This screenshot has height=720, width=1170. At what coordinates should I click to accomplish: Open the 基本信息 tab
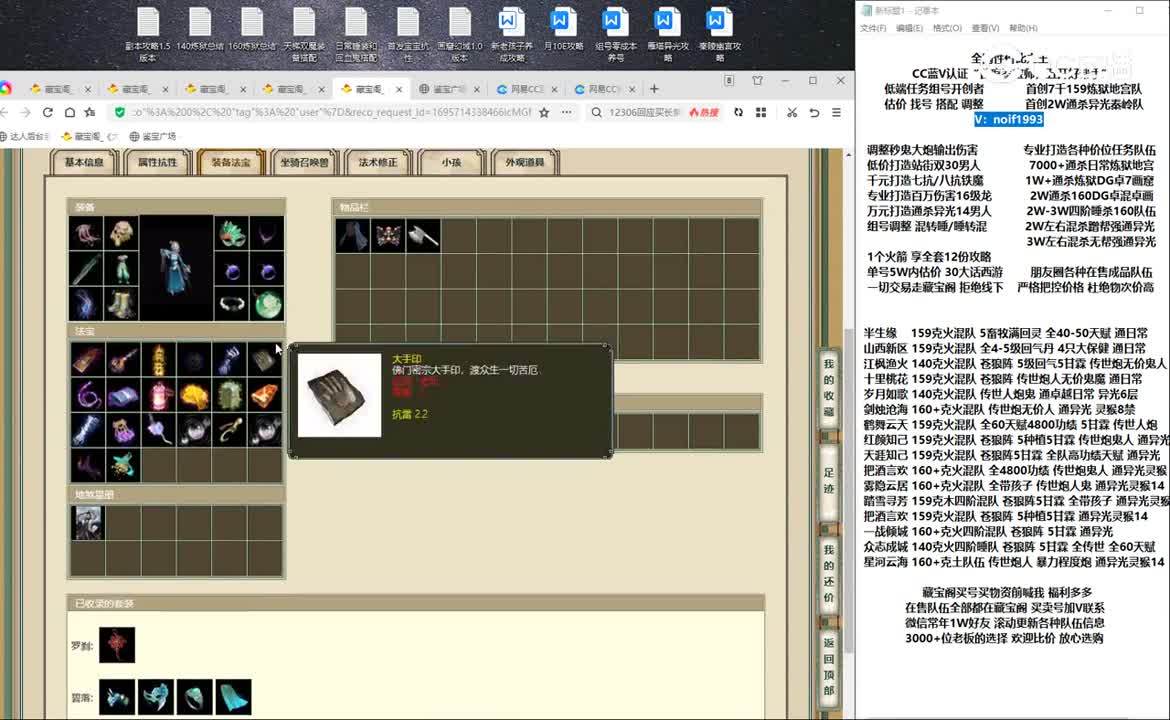pyautogui.click(x=84, y=162)
